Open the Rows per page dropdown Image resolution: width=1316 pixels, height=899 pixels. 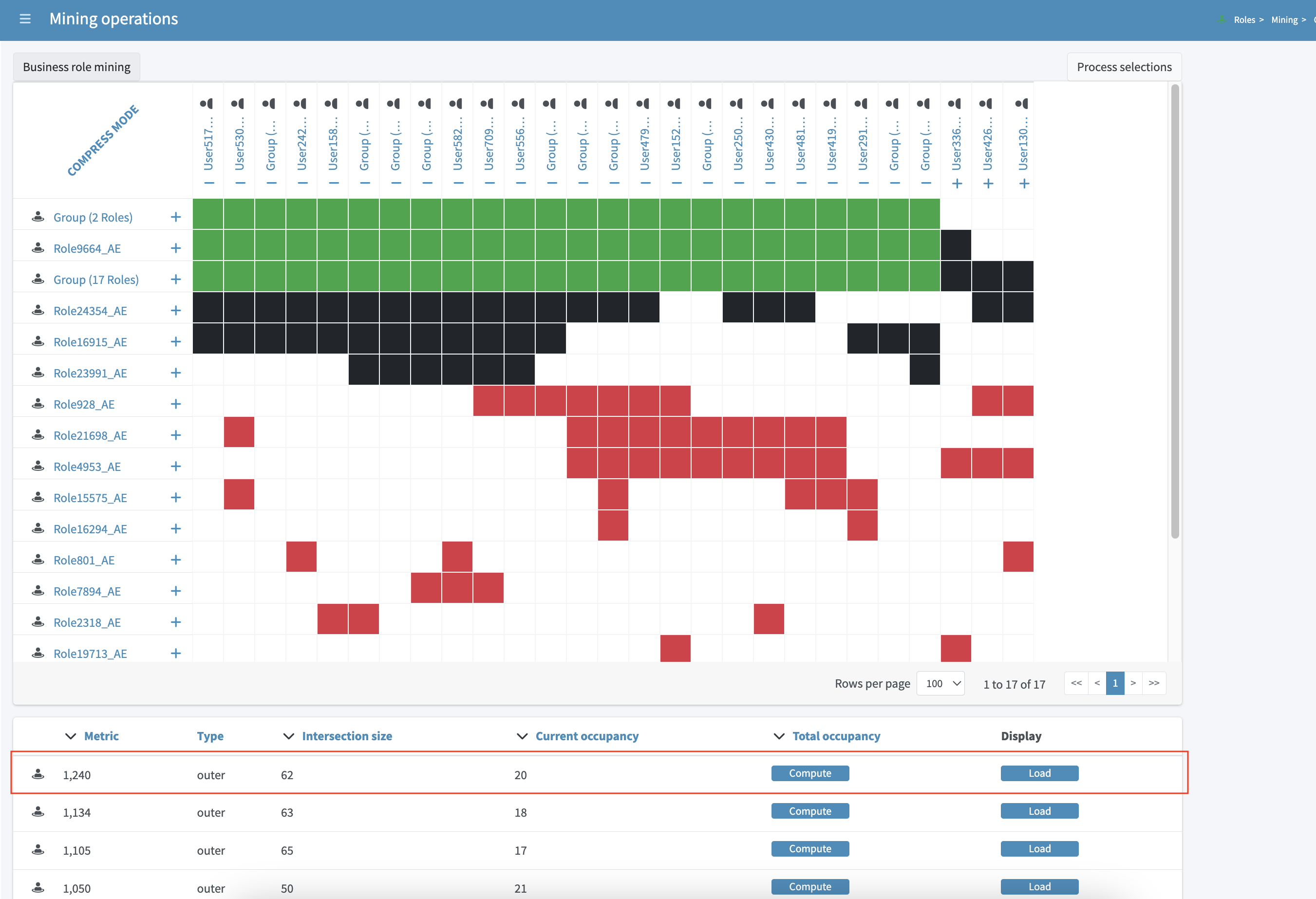(x=940, y=683)
